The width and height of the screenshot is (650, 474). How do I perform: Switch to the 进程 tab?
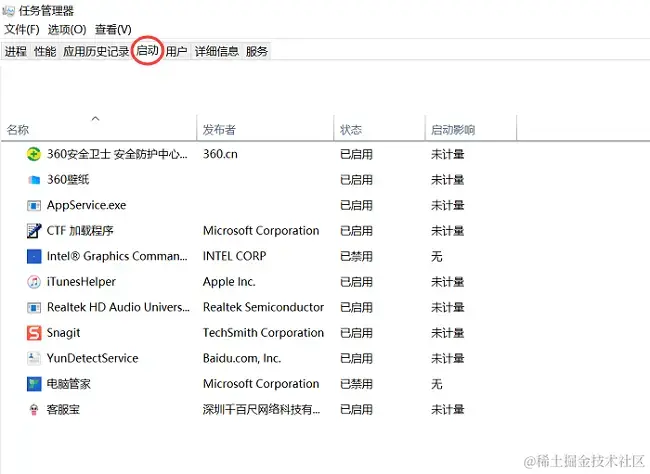pyautogui.click(x=16, y=51)
